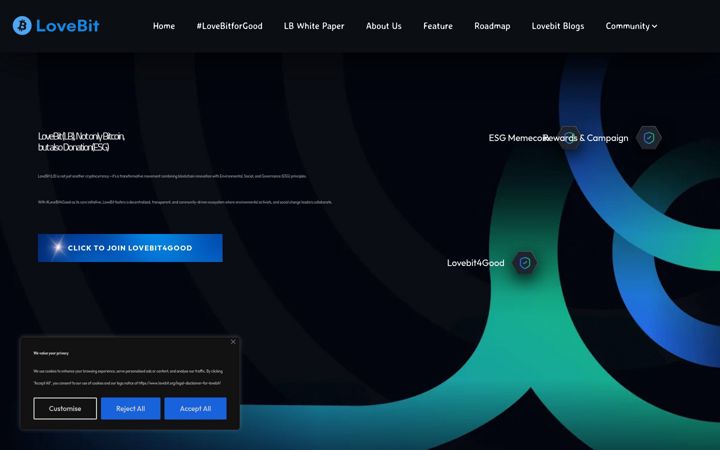Open the Home menu item
The width and height of the screenshot is (720, 450).
164,26
